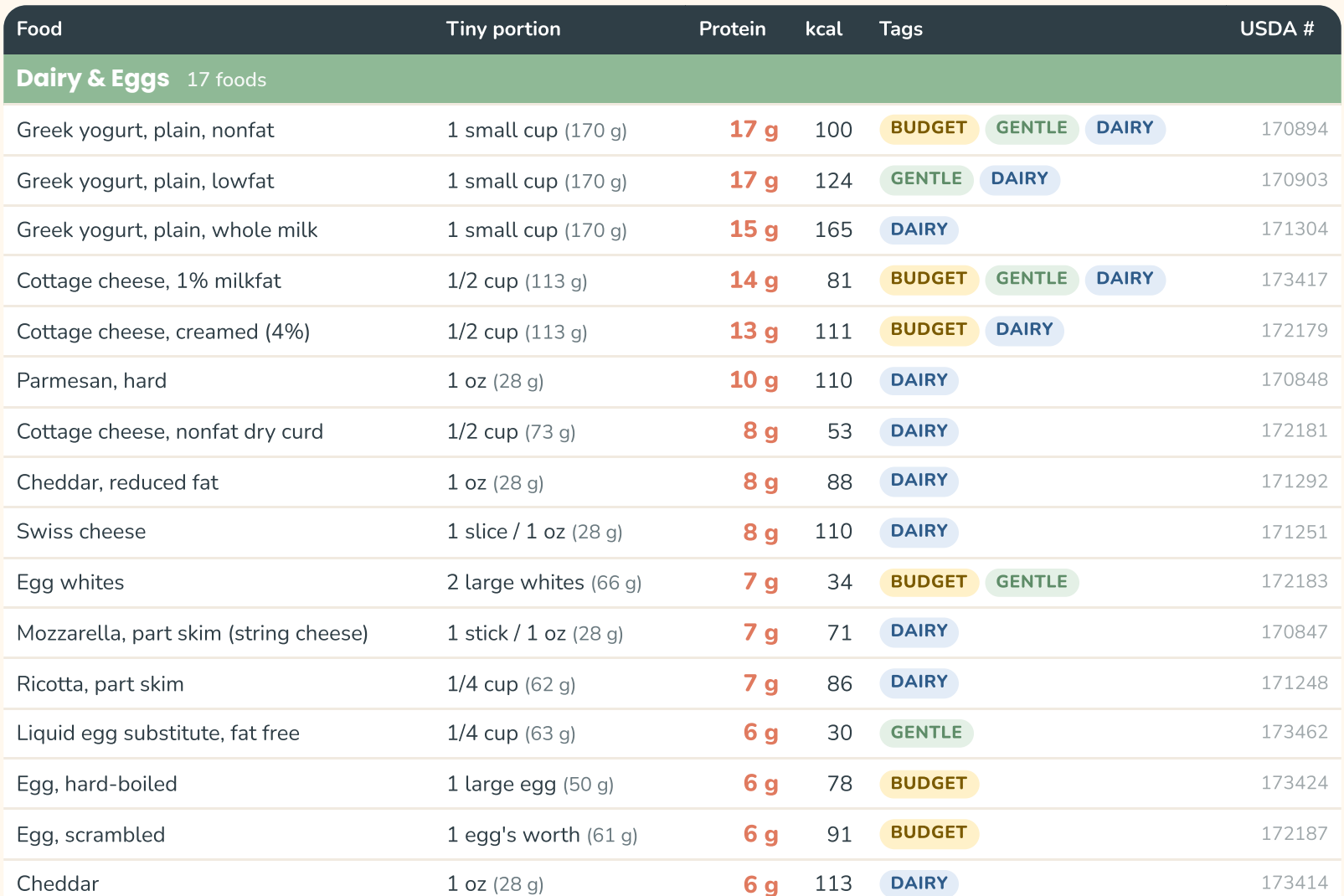Viewport: 1344px width, 896px height.
Task: Click USDA number 170903
Action: 1295,179
